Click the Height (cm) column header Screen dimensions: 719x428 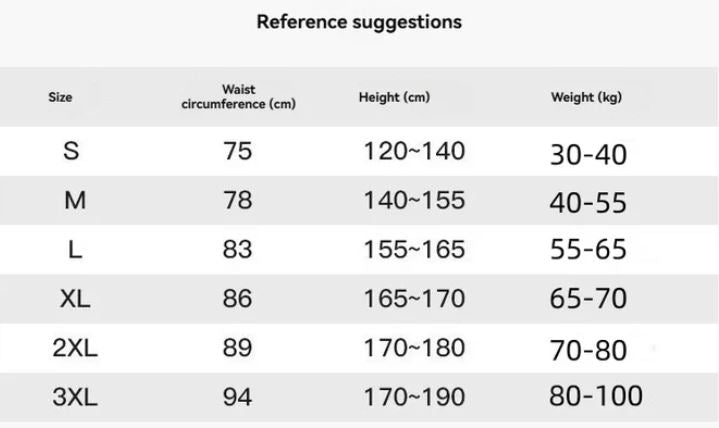click(x=394, y=97)
